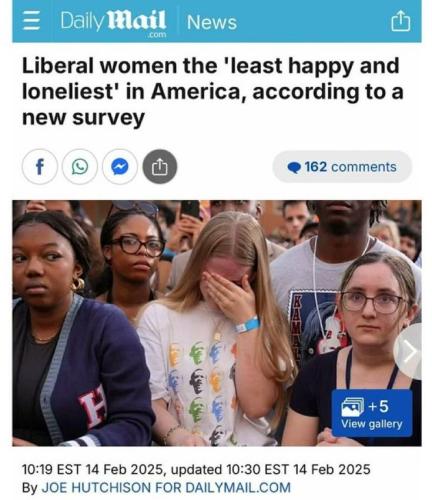
Task: Tap the .com text under logo
Action: coord(157,35)
